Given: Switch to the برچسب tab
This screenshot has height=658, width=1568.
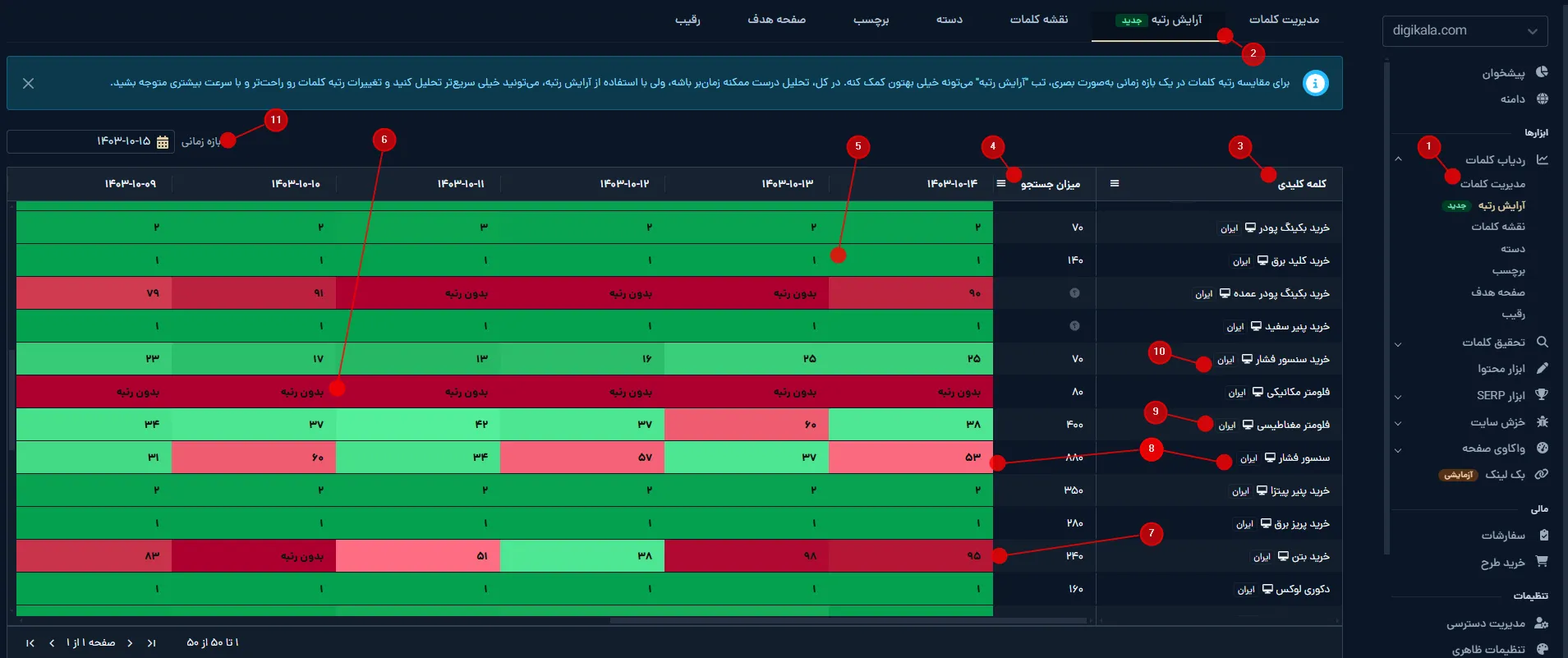Looking at the screenshot, I should pos(871,20).
